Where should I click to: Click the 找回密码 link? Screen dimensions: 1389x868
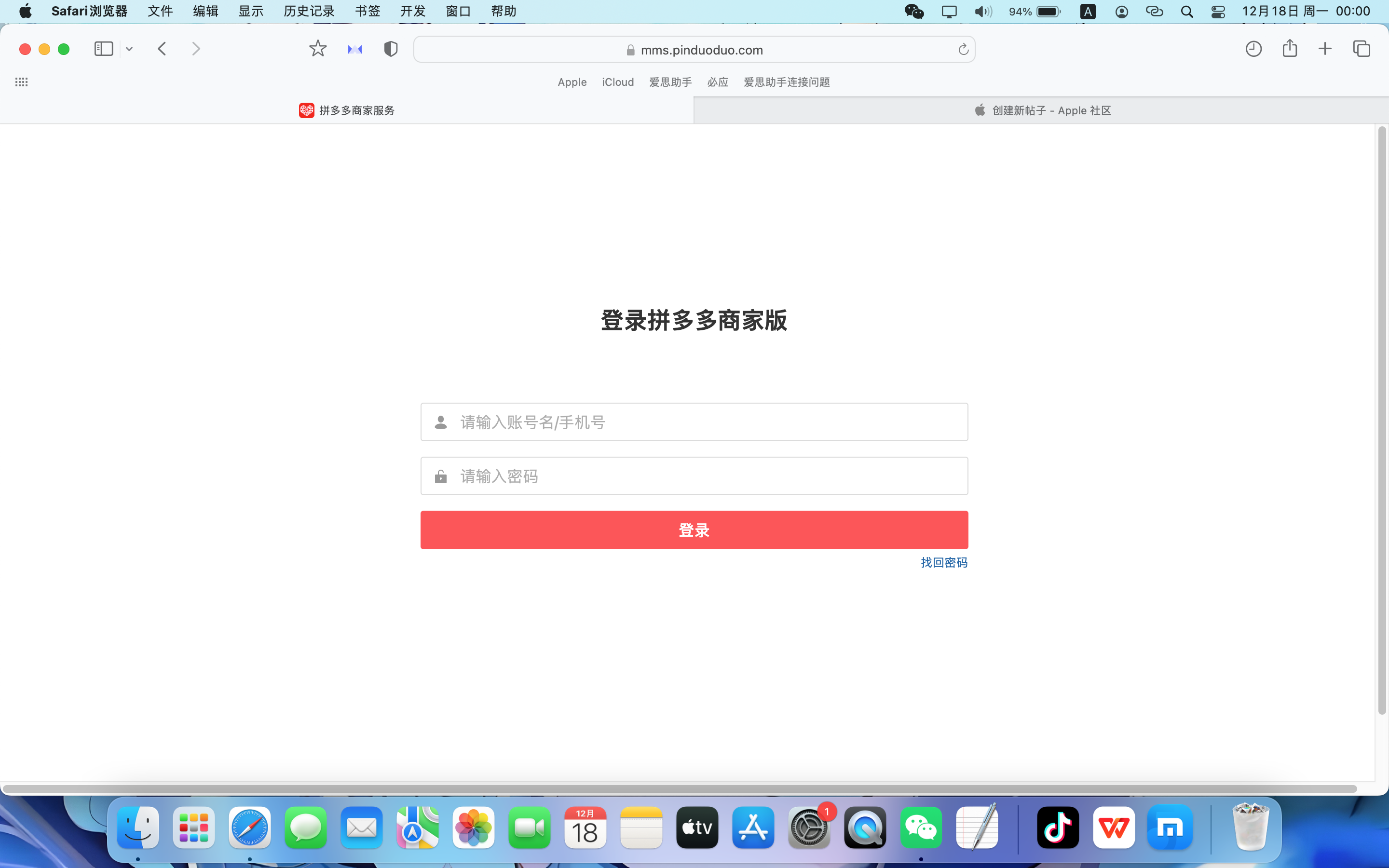(943, 563)
